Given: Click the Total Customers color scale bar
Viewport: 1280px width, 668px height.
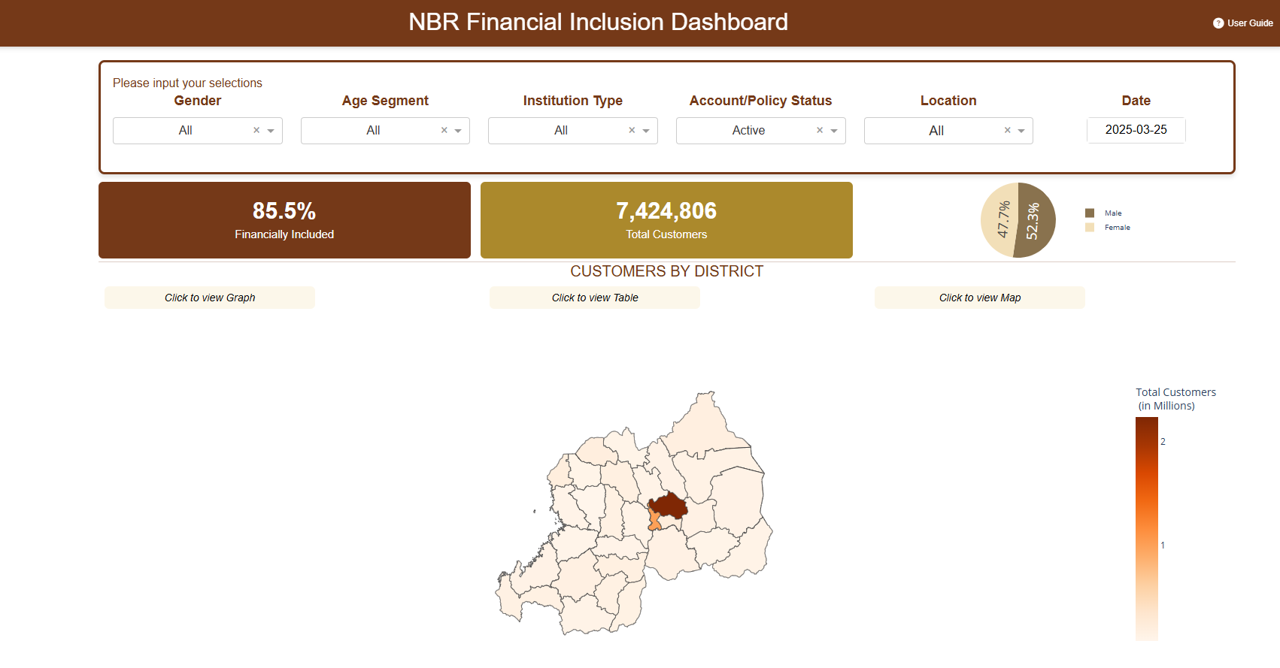Looking at the screenshot, I should (1146, 528).
